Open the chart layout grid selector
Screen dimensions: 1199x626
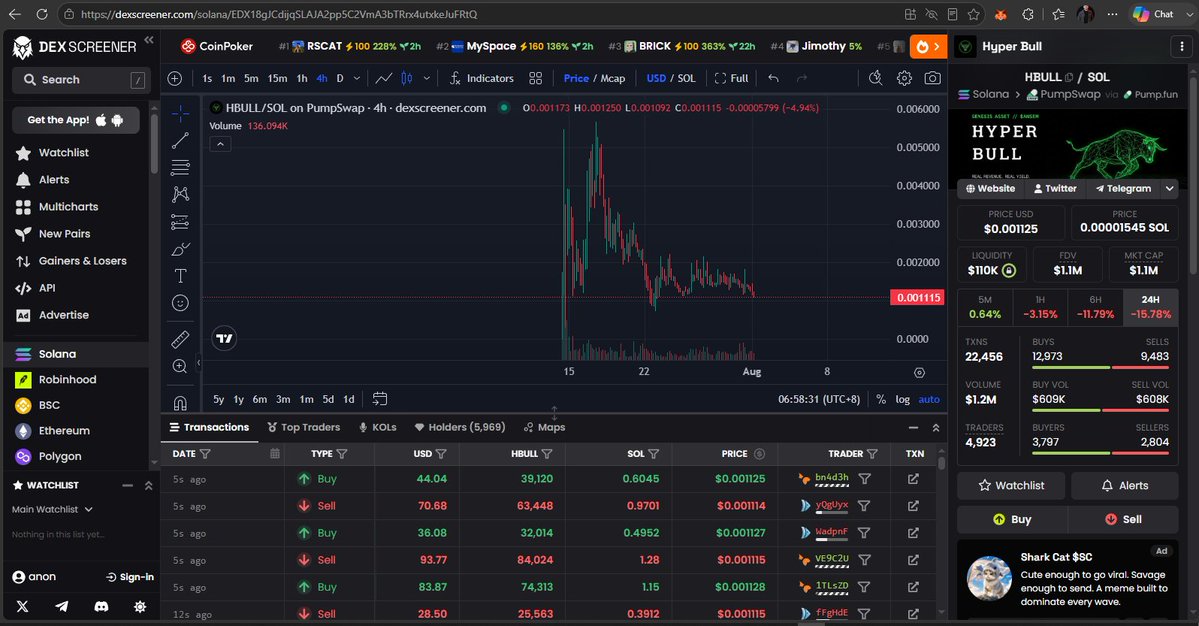[x=535, y=78]
